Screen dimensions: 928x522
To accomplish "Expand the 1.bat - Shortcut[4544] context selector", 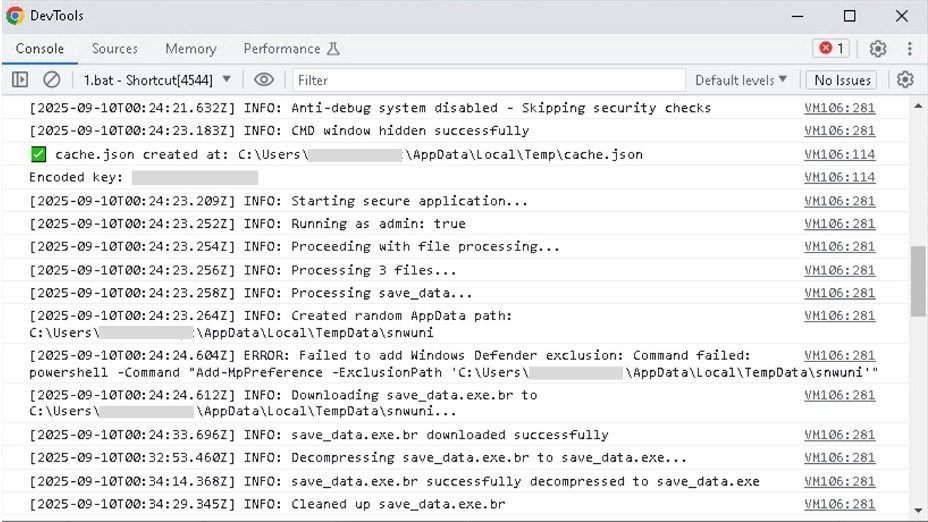I will tap(156, 80).
